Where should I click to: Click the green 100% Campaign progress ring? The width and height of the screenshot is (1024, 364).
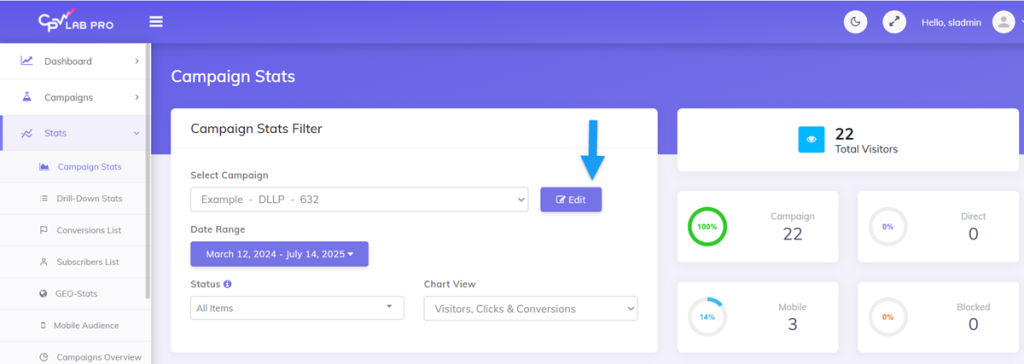point(707,226)
